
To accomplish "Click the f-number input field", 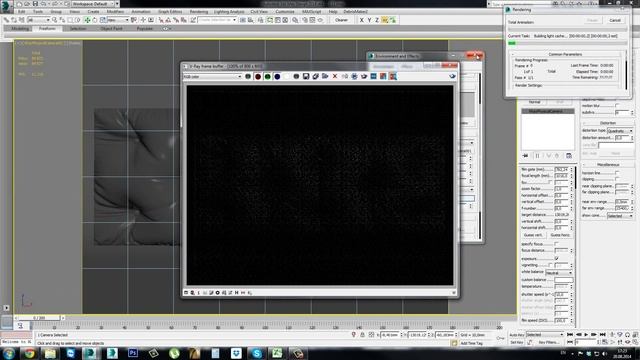I will point(561,208).
